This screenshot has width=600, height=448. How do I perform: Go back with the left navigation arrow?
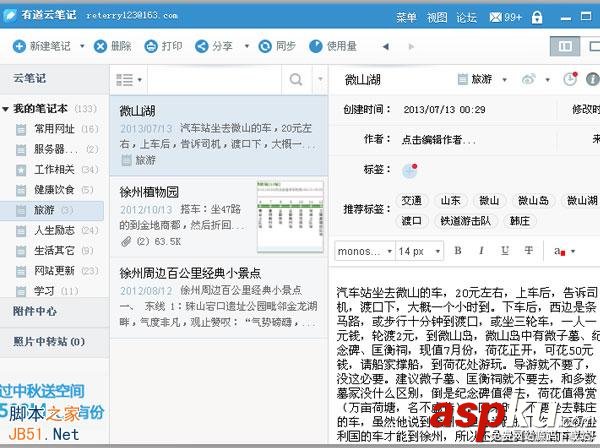386,47
